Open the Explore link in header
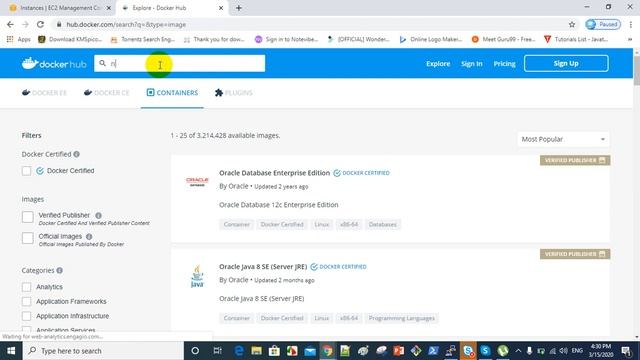 click(x=438, y=64)
